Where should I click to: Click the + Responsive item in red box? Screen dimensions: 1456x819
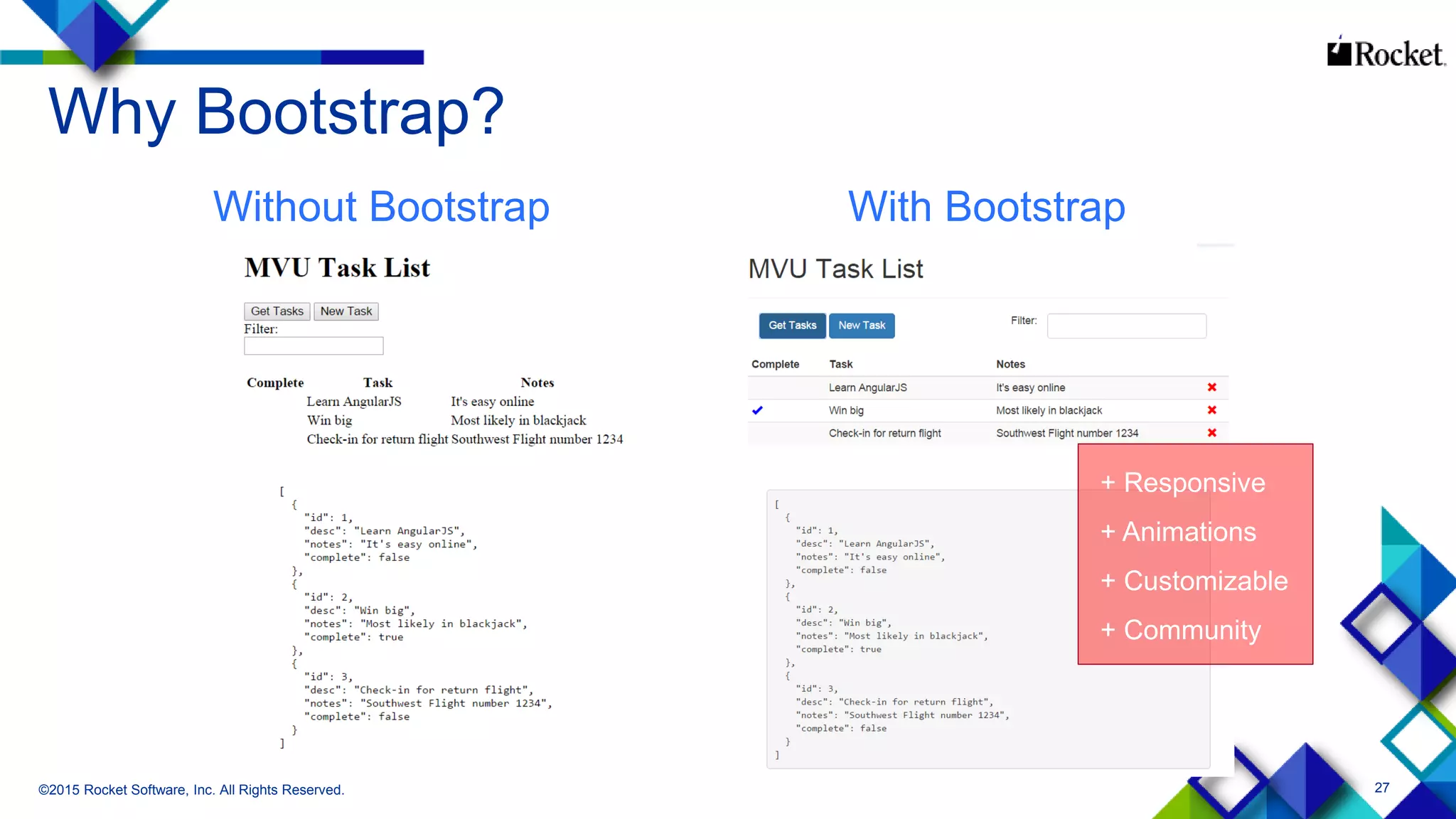(1183, 483)
